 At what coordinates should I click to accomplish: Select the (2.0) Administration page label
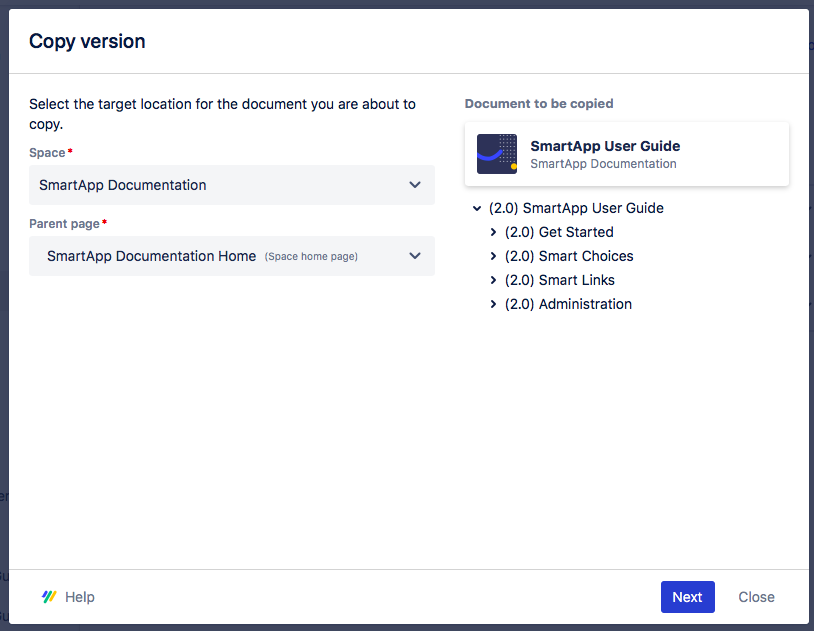[x=568, y=304]
